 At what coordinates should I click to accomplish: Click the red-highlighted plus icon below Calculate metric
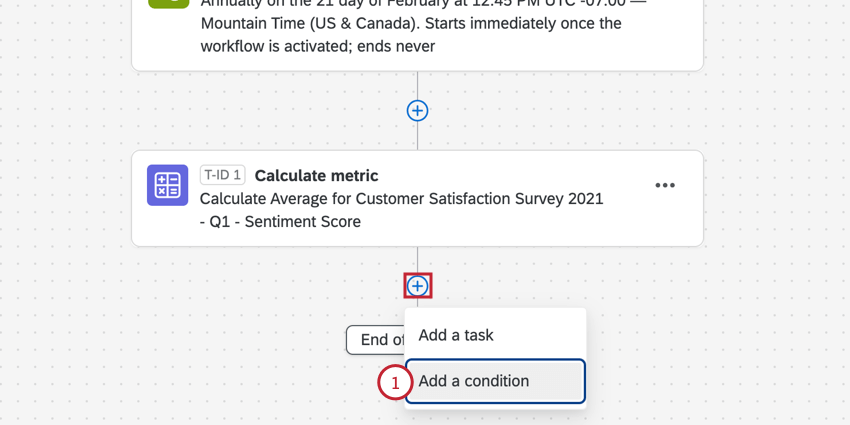point(417,286)
